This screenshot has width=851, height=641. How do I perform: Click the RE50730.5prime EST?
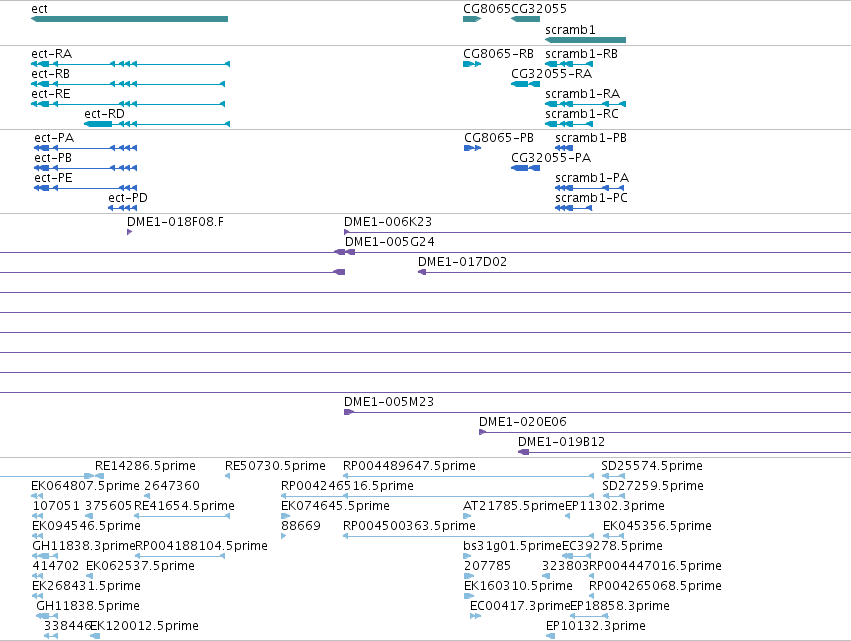227,476
